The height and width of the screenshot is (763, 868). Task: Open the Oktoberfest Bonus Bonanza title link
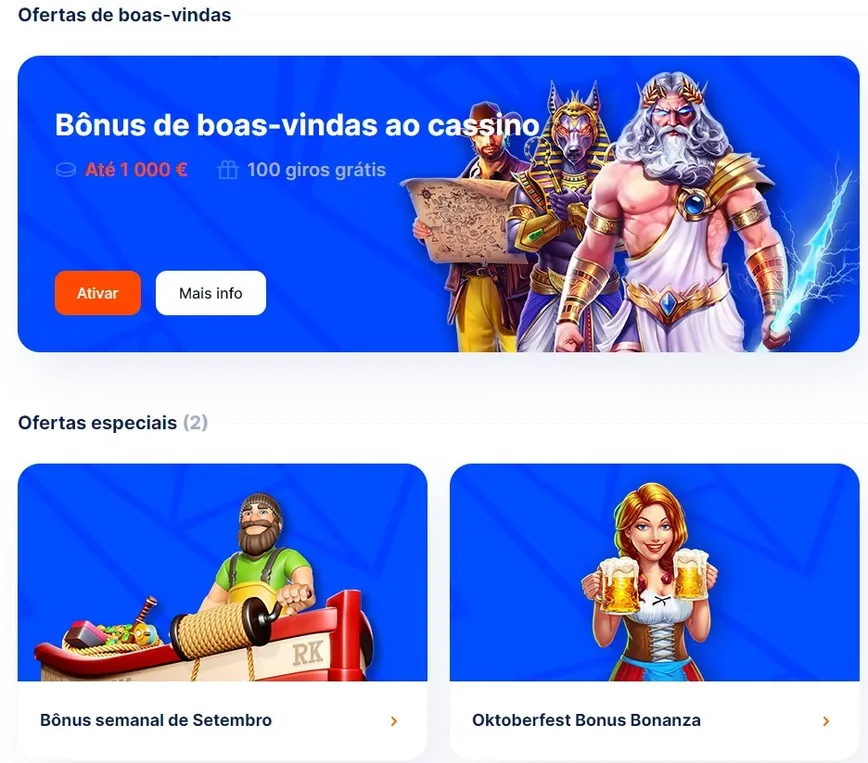(586, 720)
